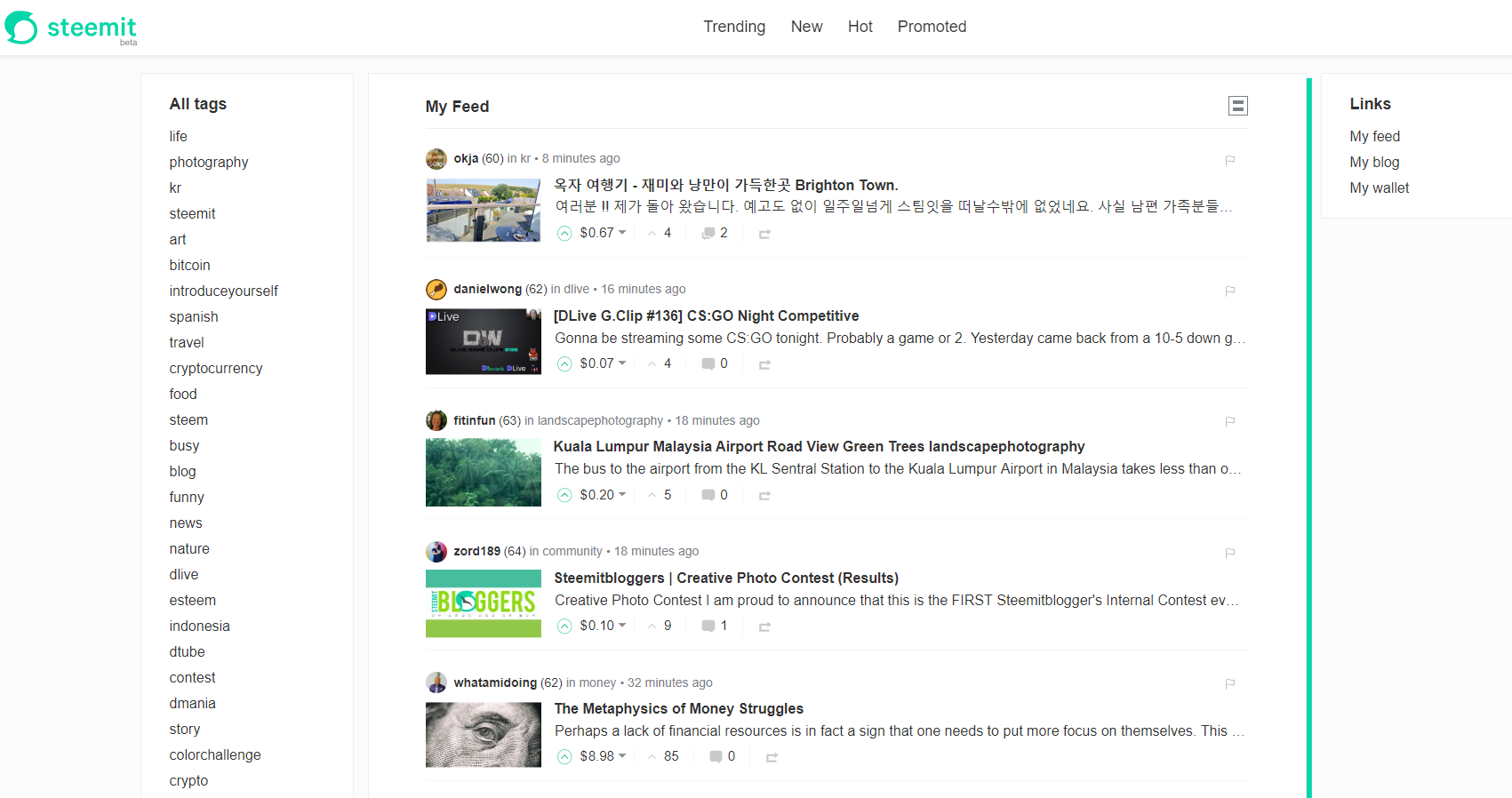Open zord189's profile avatar

tap(436, 551)
